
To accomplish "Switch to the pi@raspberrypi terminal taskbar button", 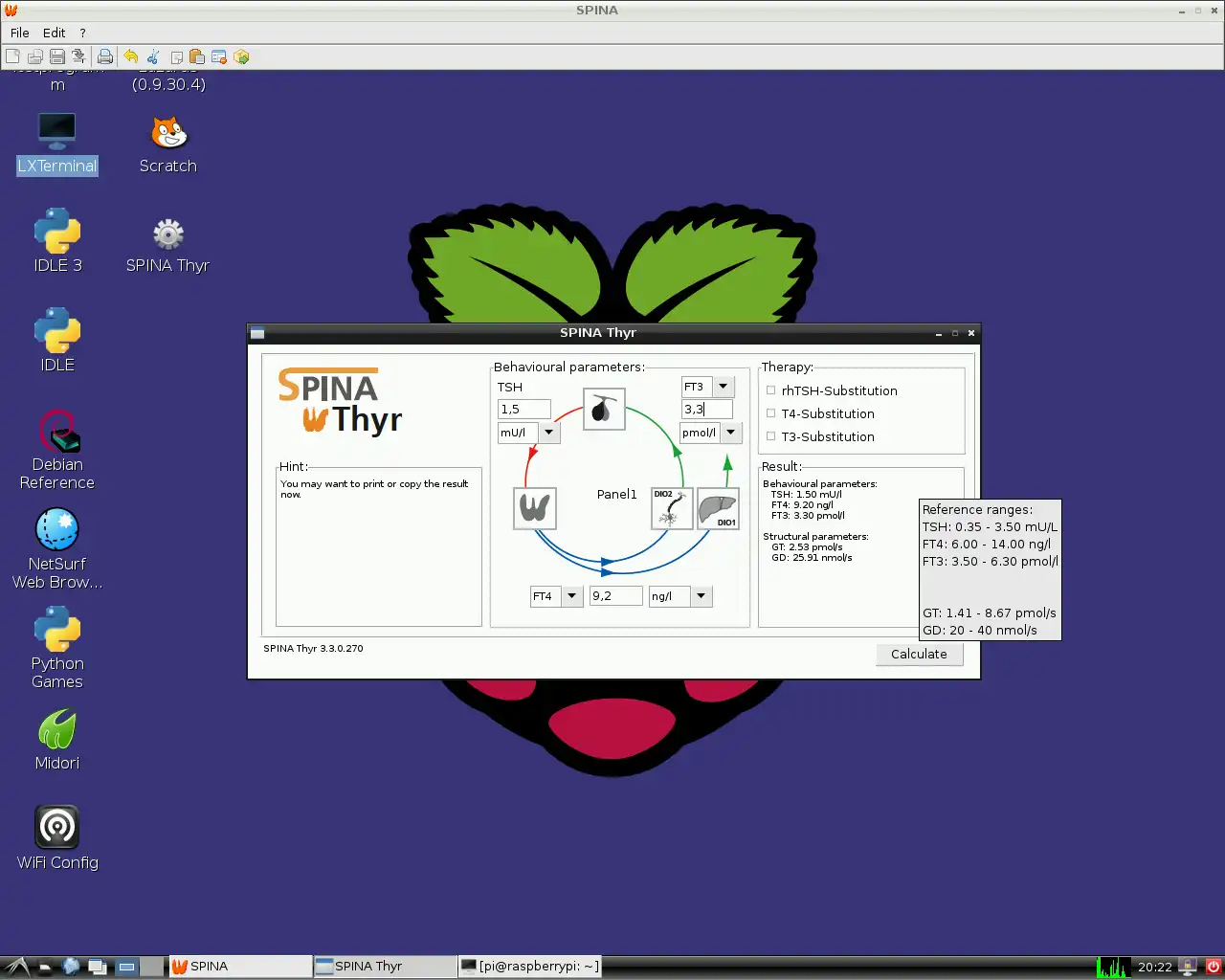I will [x=530, y=967].
